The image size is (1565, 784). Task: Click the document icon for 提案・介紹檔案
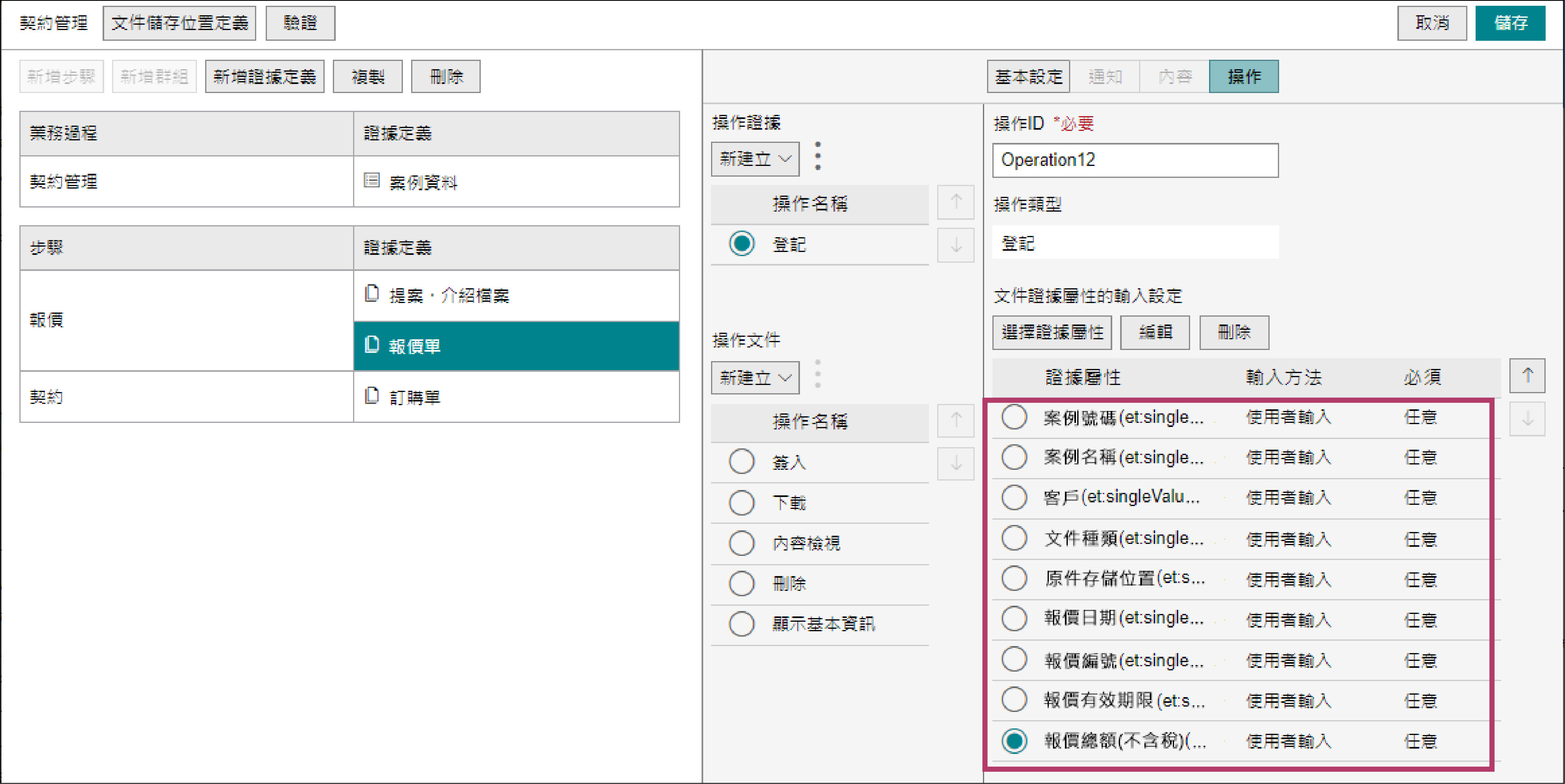(x=371, y=294)
